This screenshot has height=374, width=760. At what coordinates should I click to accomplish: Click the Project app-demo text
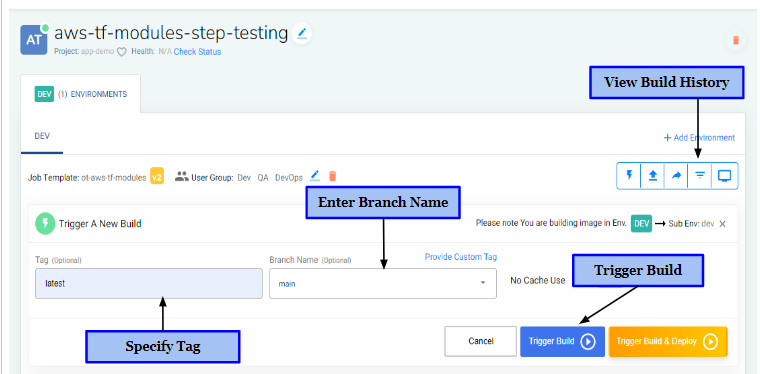(84, 51)
